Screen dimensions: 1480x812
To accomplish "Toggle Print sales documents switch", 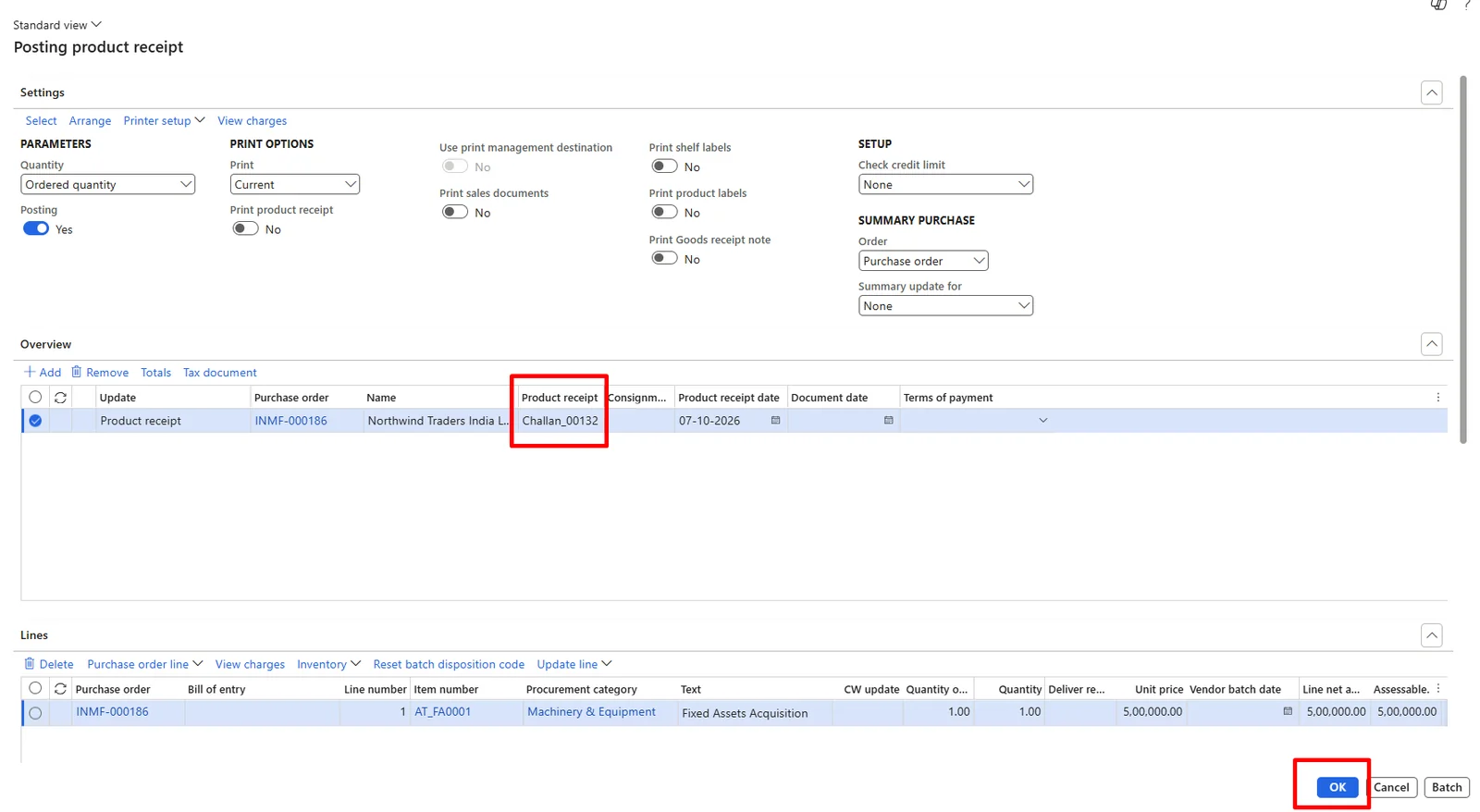I will (x=455, y=212).
